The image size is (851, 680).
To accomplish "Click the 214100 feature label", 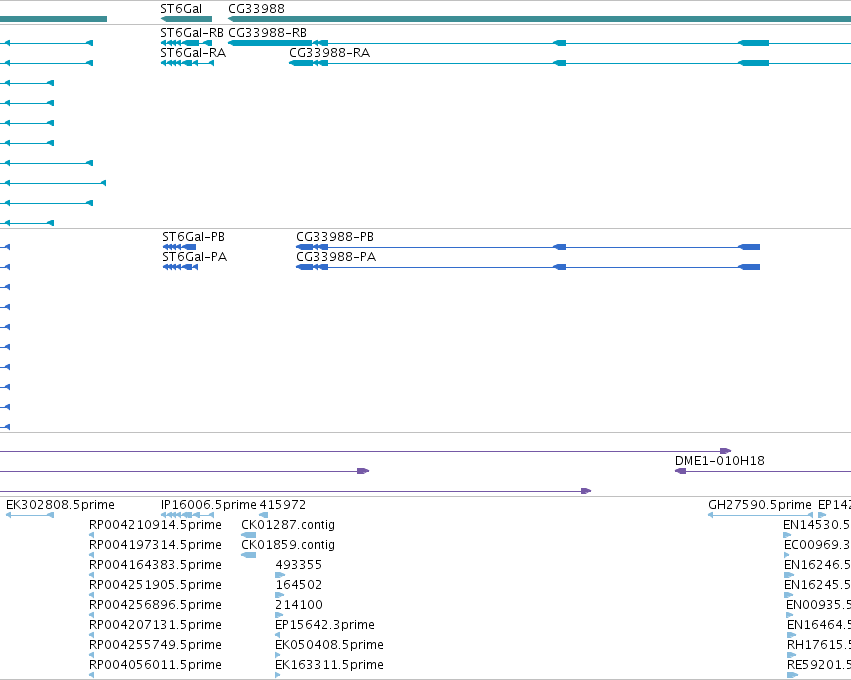I will click(x=299, y=605).
